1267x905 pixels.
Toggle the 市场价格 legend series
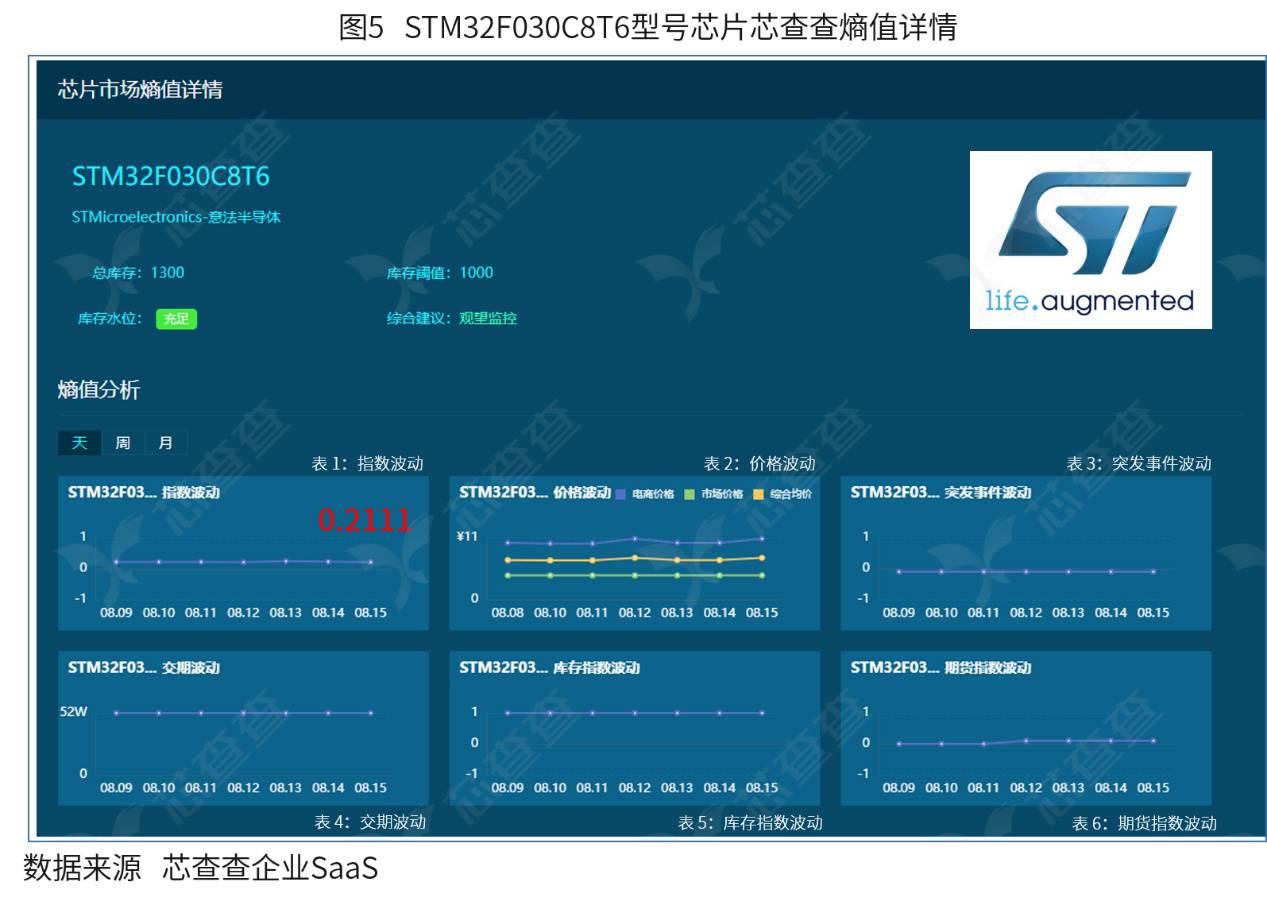[x=713, y=494]
